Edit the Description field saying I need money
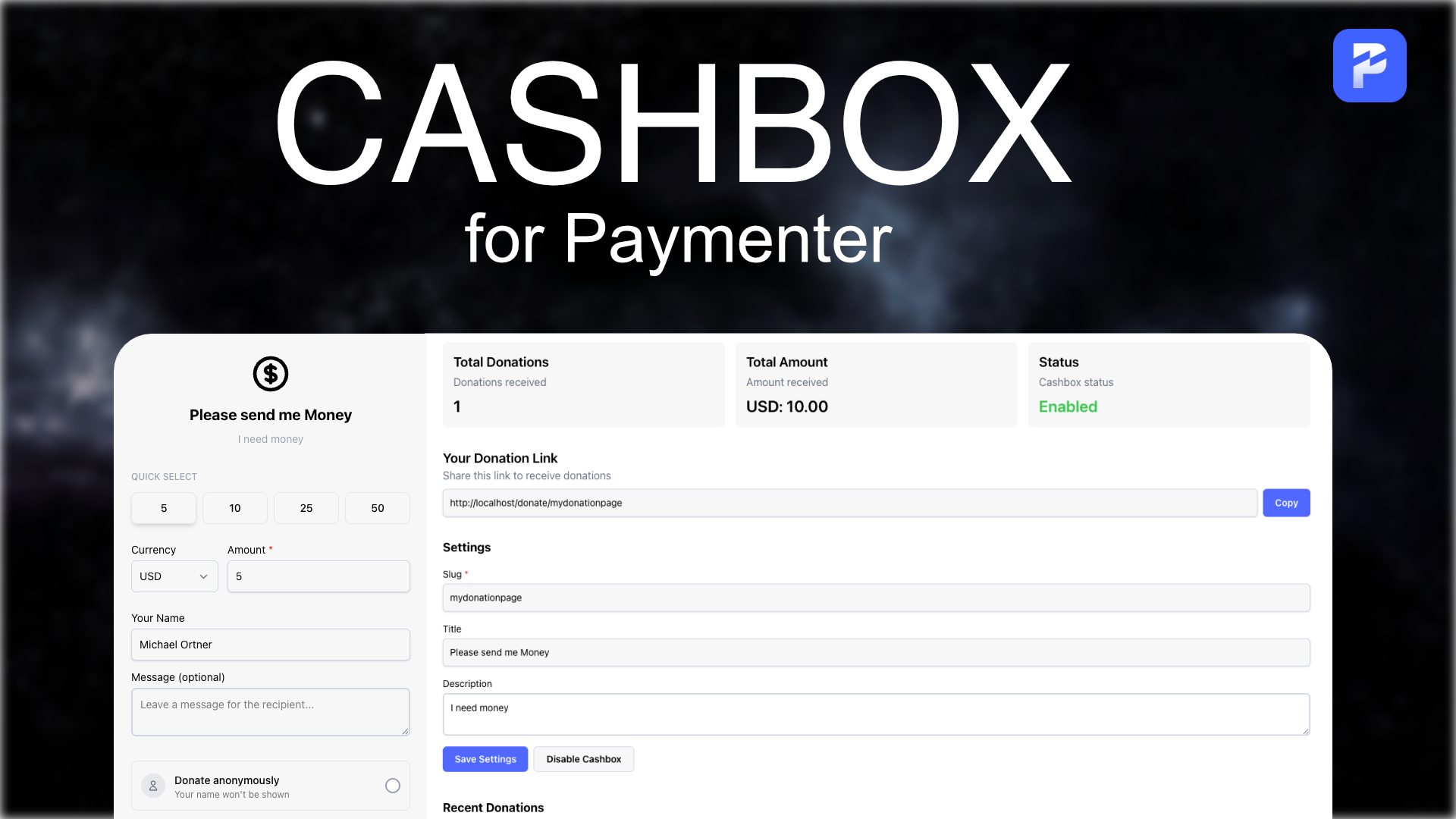 tap(876, 714)
